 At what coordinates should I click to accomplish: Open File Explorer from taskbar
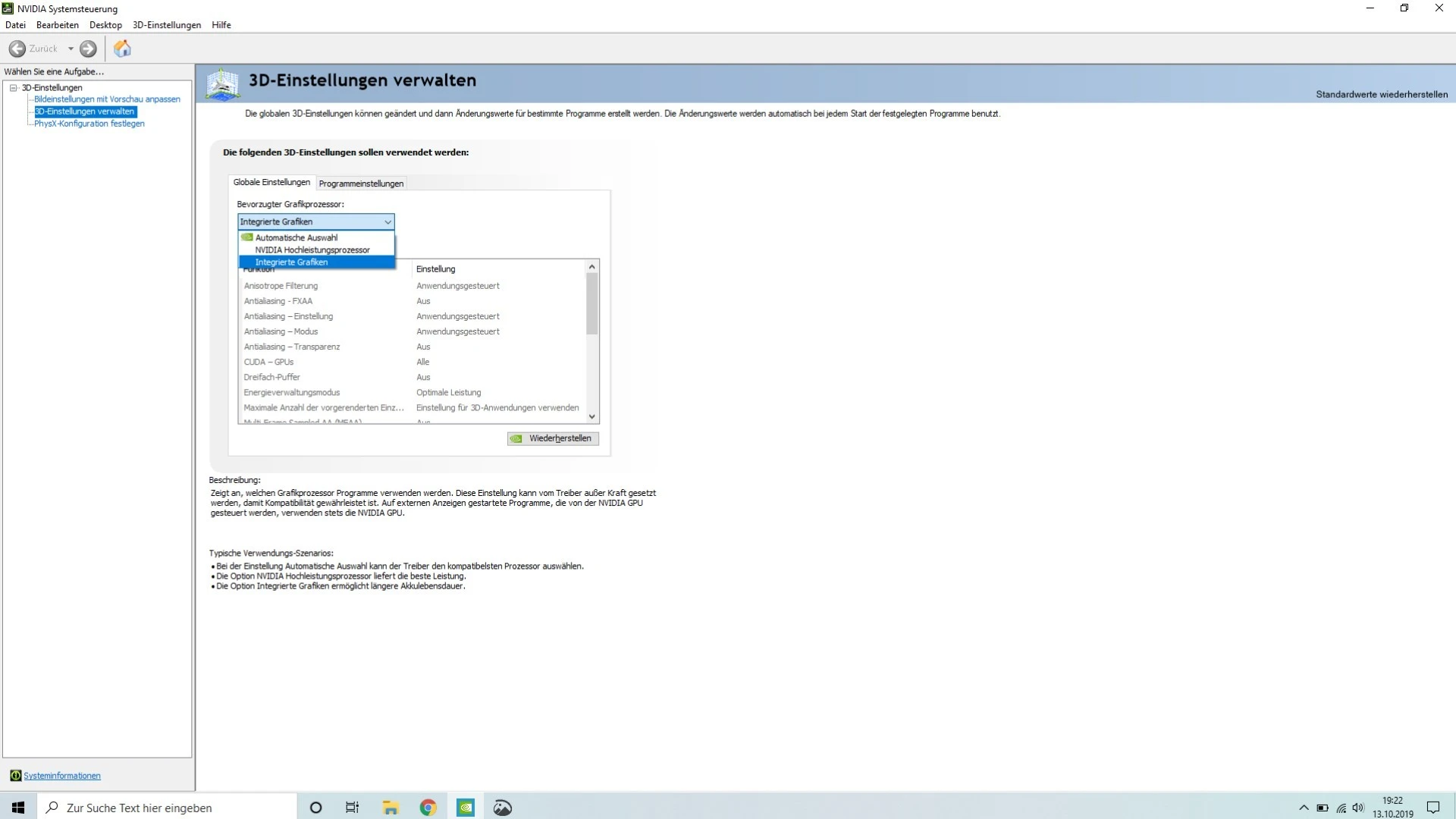pos(391,808)
